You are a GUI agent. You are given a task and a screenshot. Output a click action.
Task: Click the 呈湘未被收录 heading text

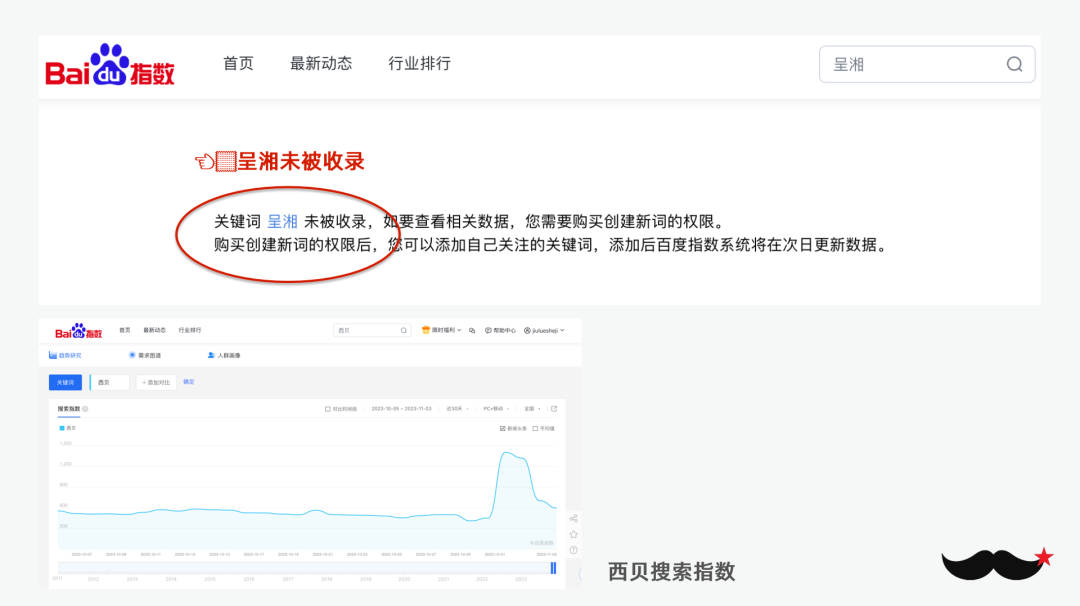pos(301,162)
